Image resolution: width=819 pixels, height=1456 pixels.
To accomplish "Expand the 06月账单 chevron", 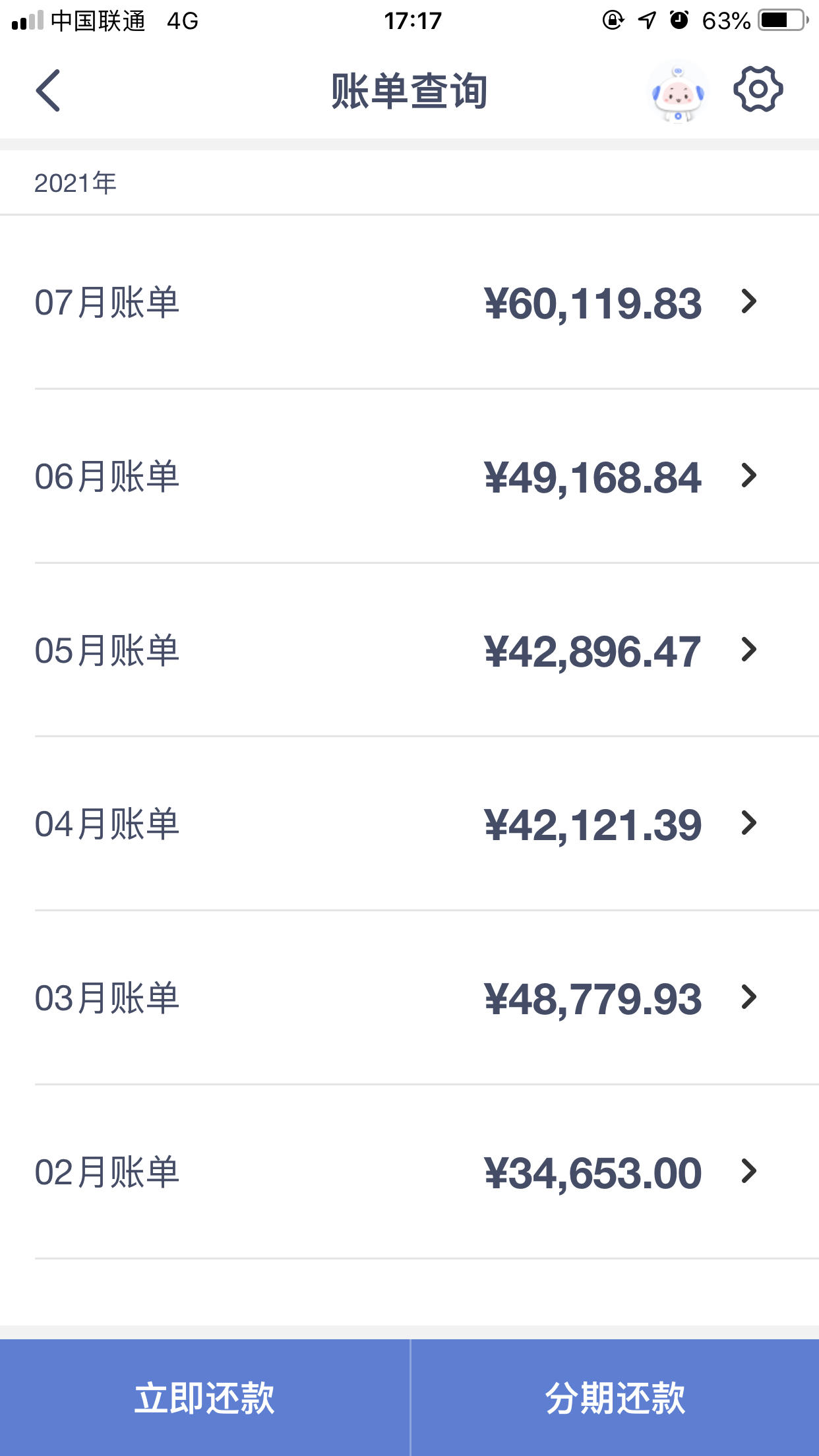I will (x=748, y=475).
